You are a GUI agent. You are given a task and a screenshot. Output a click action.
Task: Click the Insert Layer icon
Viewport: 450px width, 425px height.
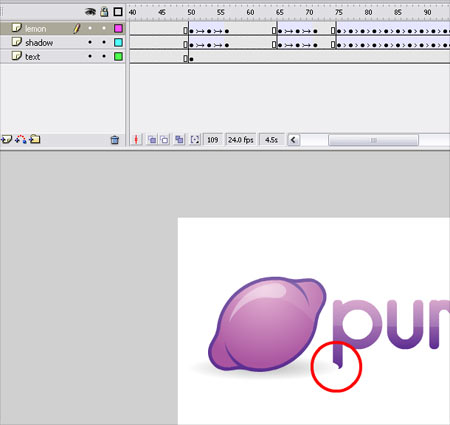pyautogui.click(x=6, y=139)
